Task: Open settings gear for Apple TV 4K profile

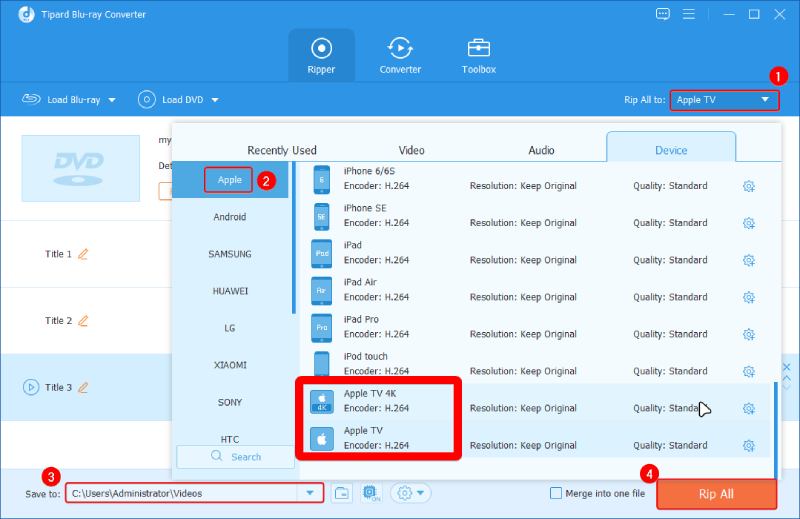Action: pos(748,408)
